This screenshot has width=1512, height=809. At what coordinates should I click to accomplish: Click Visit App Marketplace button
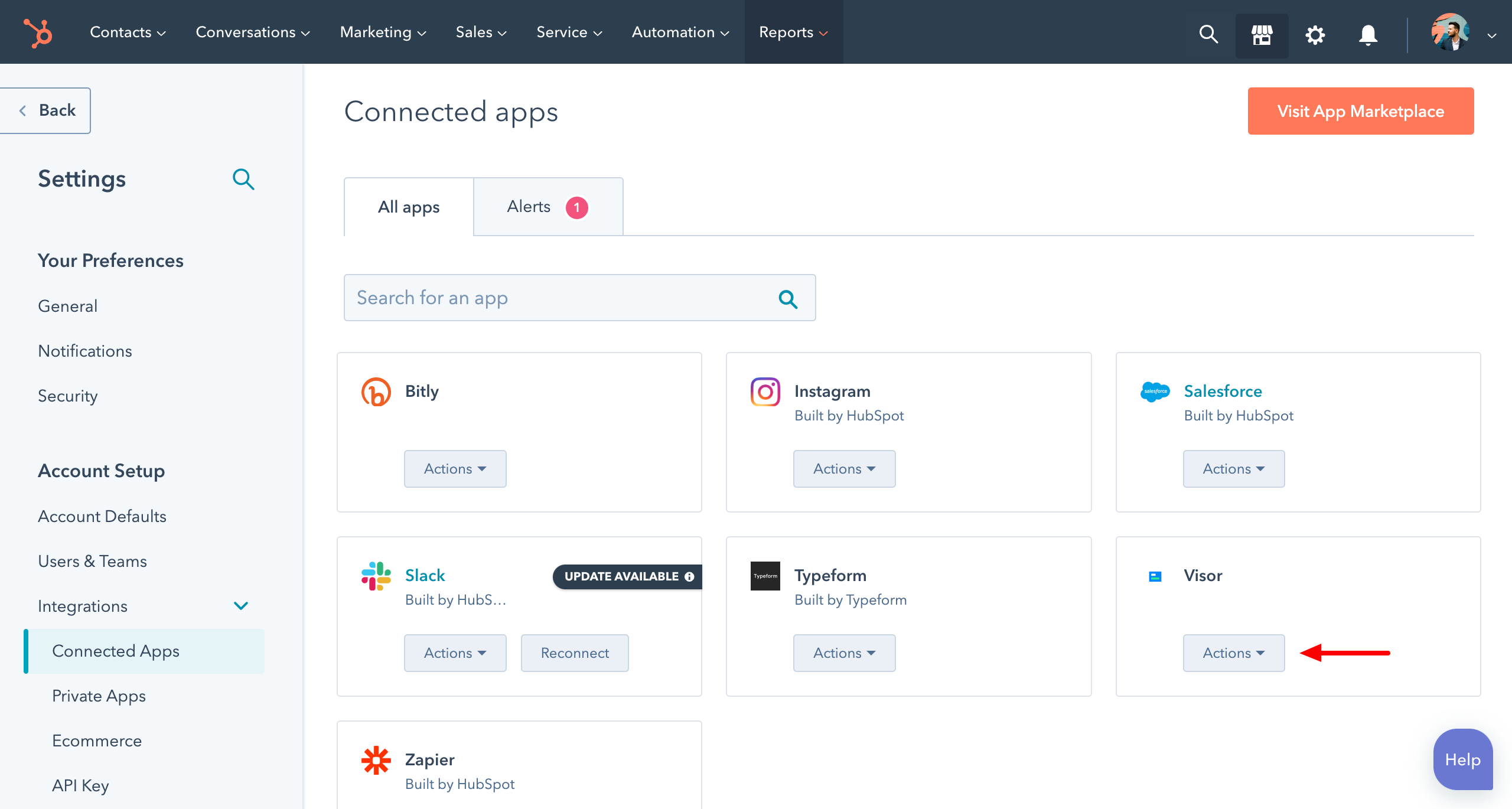pos(1360,111)
